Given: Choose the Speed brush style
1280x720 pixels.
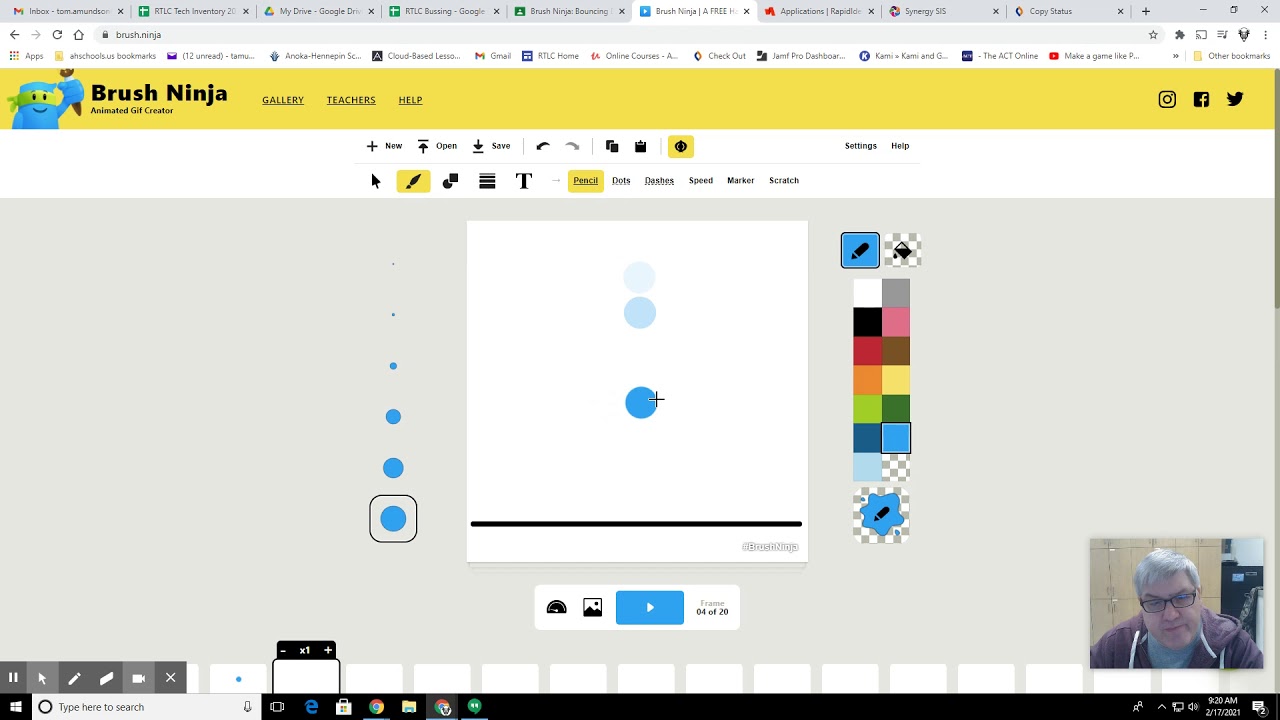Looking at the screenshot, I should click(x=701, y=181).
